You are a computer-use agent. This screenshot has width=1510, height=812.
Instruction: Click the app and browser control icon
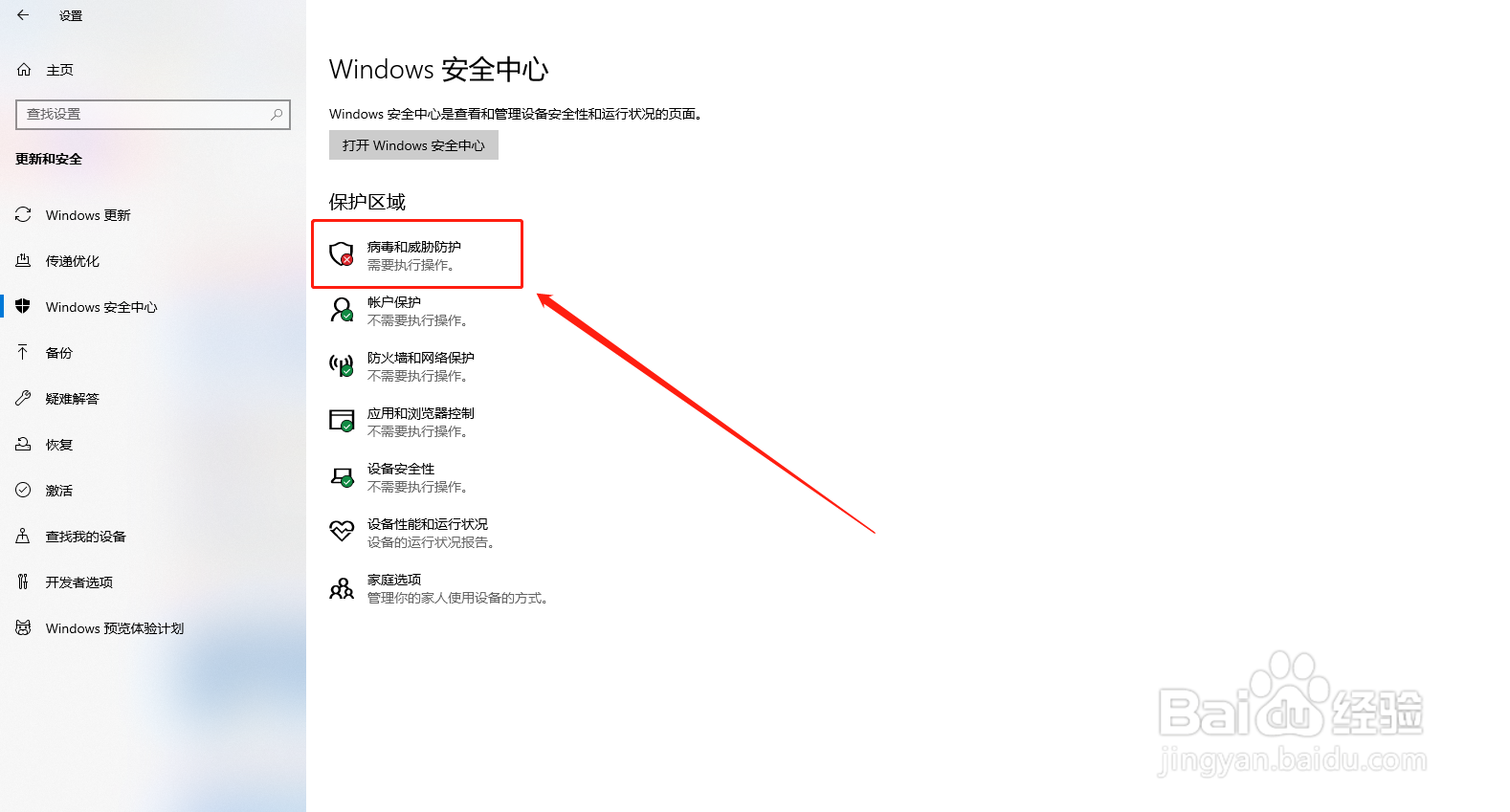(x=342, y=421)
